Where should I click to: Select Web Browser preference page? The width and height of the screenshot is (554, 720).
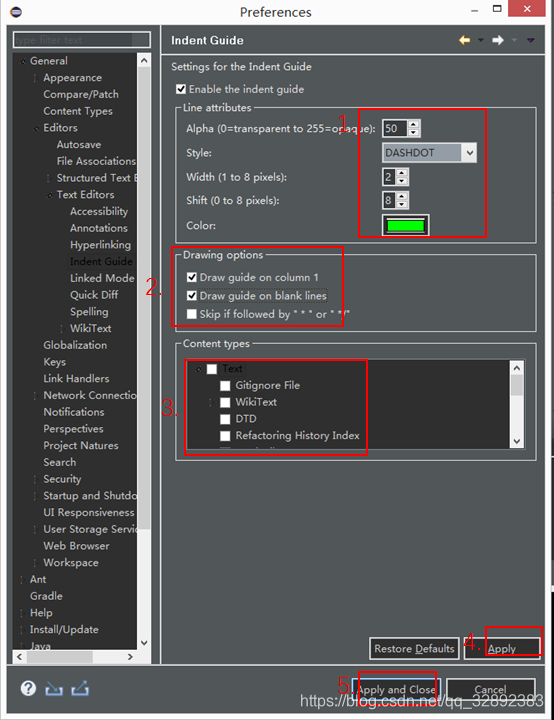76,546
